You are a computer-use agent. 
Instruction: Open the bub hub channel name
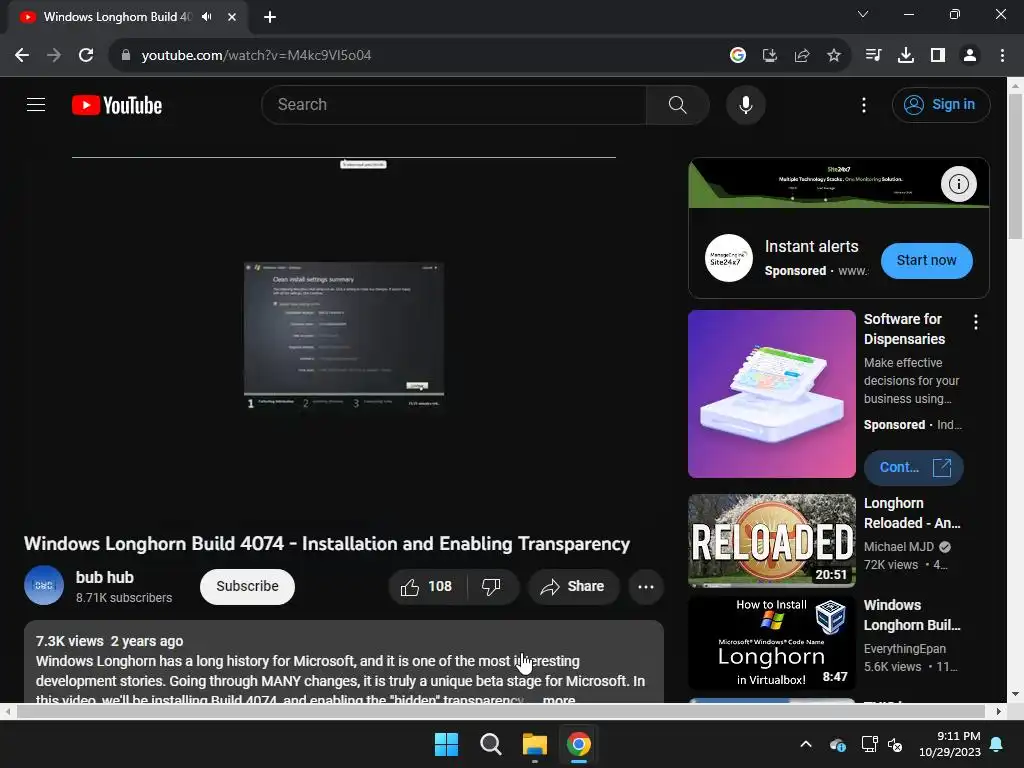click(104, 577)
